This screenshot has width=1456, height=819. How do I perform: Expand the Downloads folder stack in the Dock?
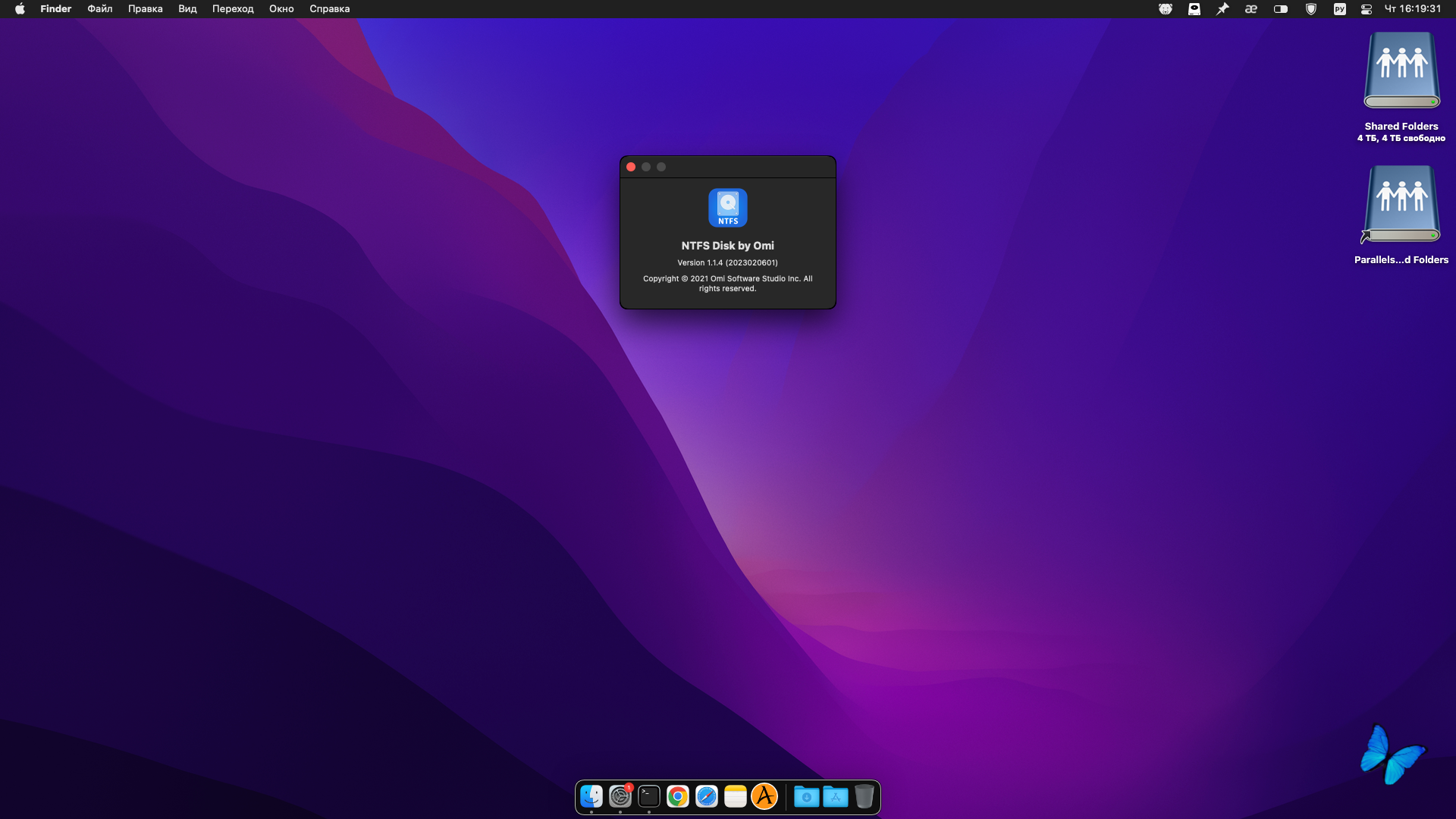click(807, 796)
